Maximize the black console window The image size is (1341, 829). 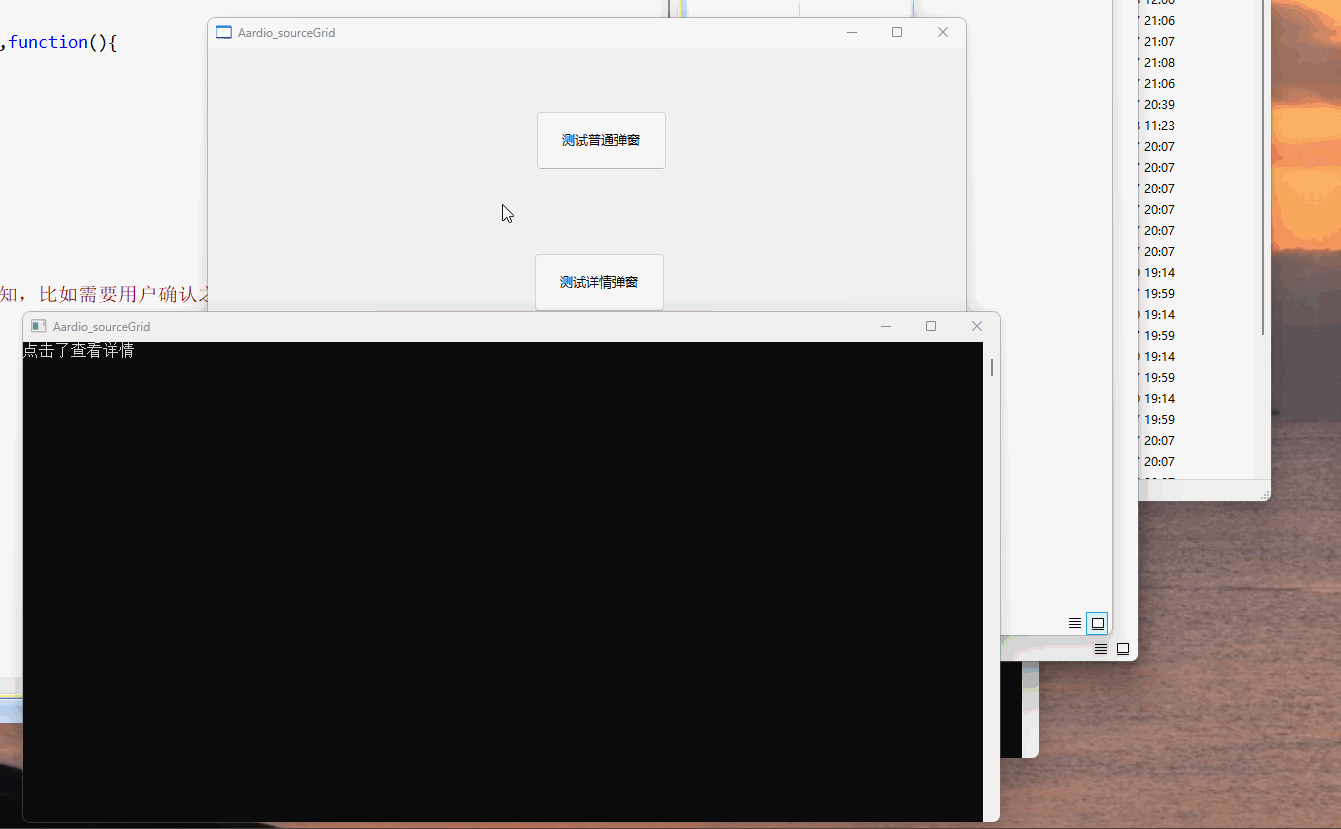tap(931, 326)
